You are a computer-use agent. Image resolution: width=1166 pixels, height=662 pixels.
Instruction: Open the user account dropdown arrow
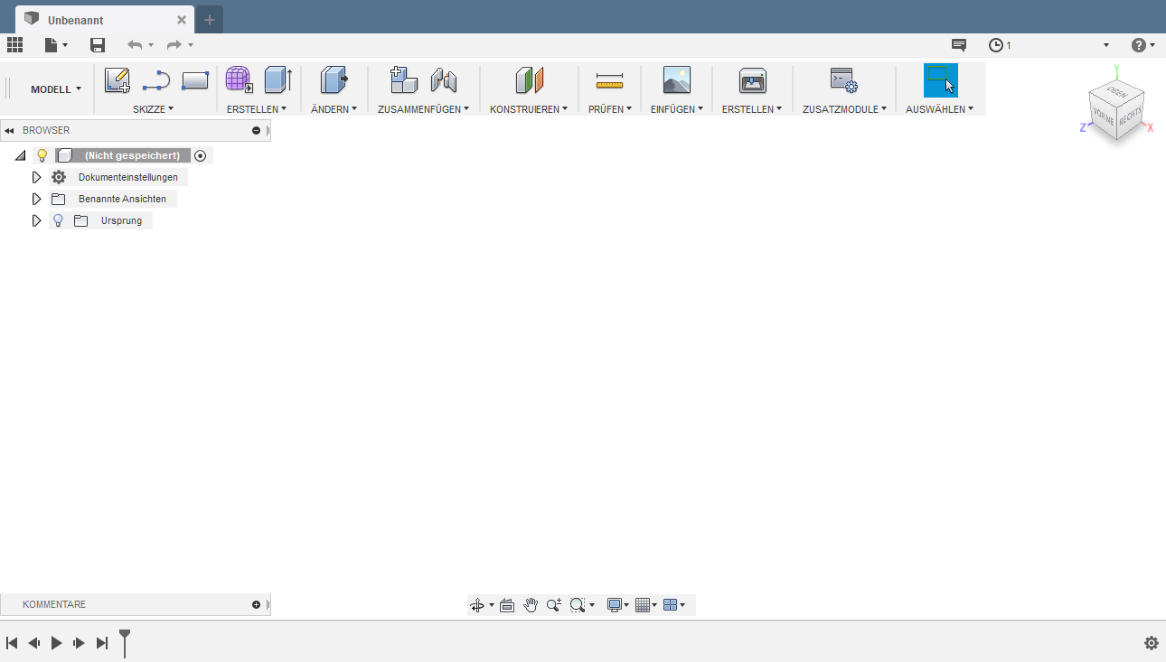point(1106,45)
